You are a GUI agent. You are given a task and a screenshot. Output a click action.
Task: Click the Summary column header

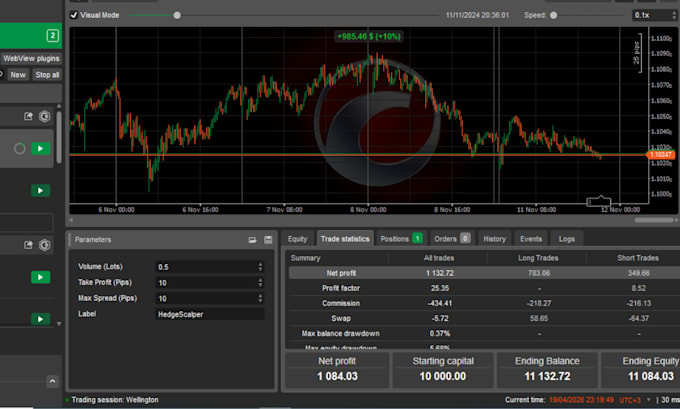pos(305,258)
